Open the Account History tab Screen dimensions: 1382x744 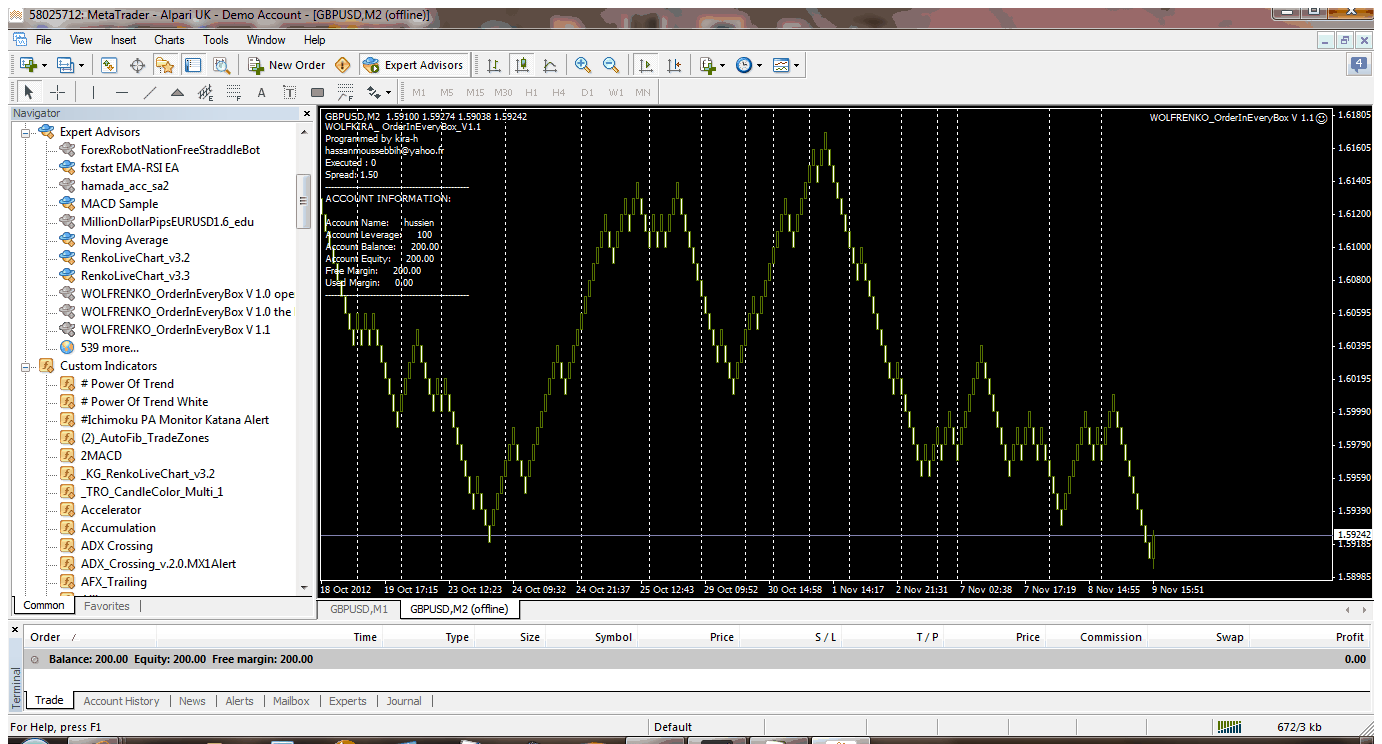click(121, 701)
